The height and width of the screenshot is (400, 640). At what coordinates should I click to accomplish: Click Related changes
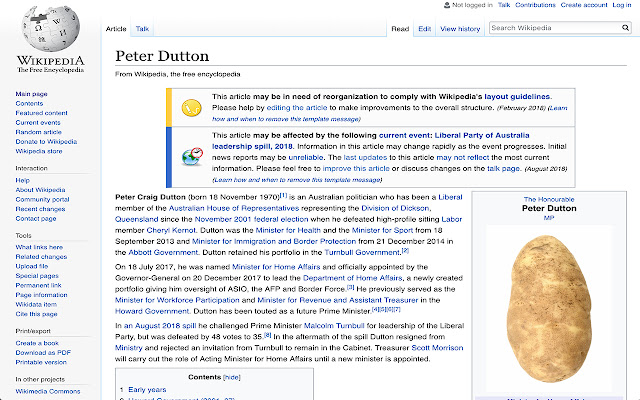tap(41, 257)
